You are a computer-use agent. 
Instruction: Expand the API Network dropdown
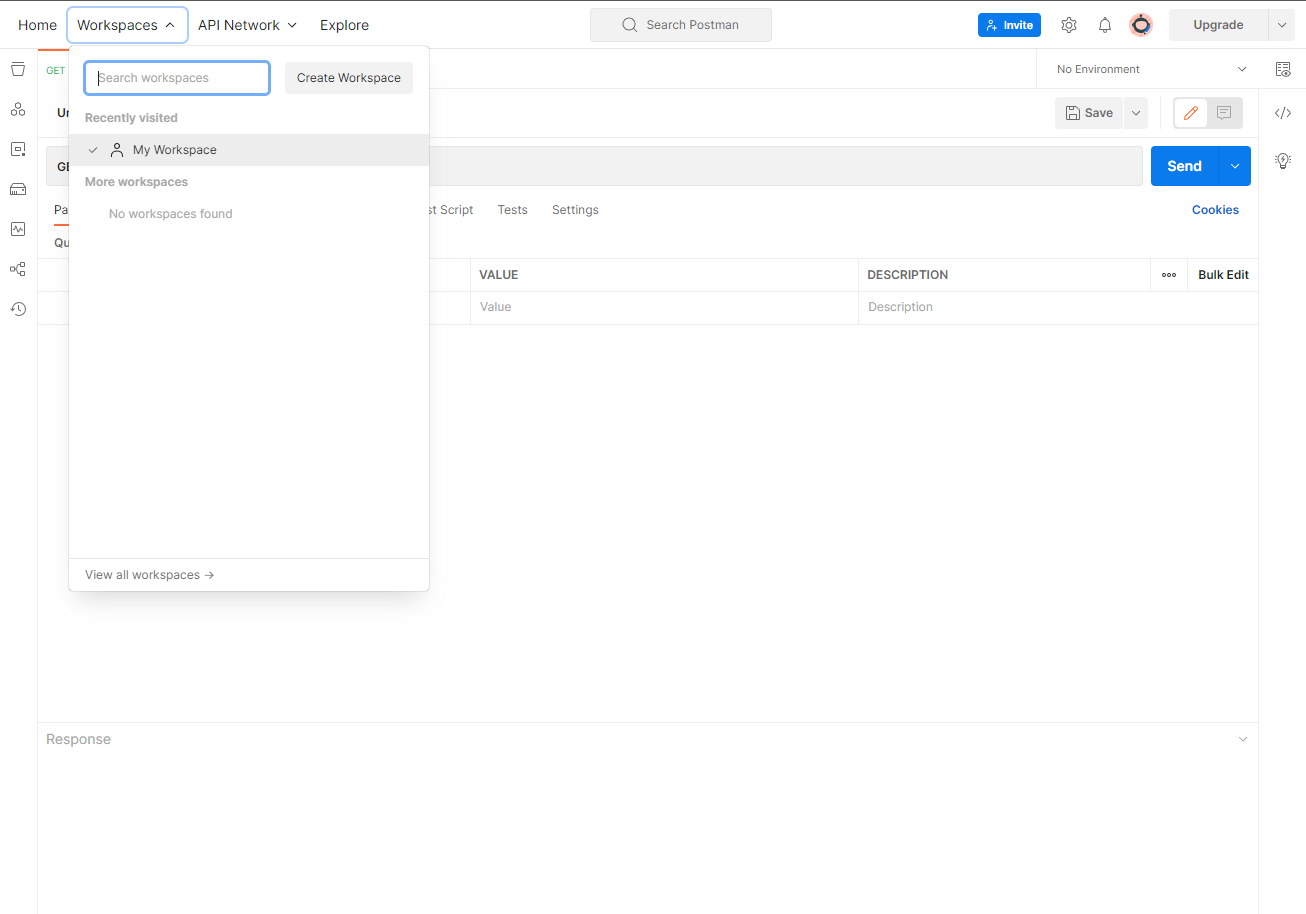click(x=247, y=25)
